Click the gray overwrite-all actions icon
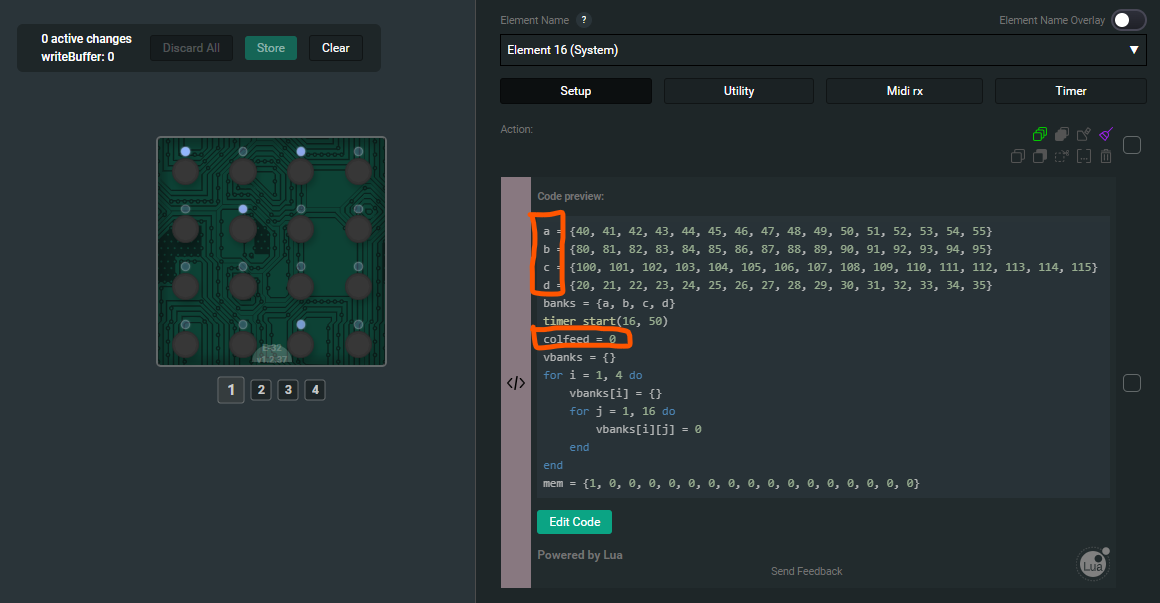This screenshot has width=1160, height=603. click(x=1062, y=134)
